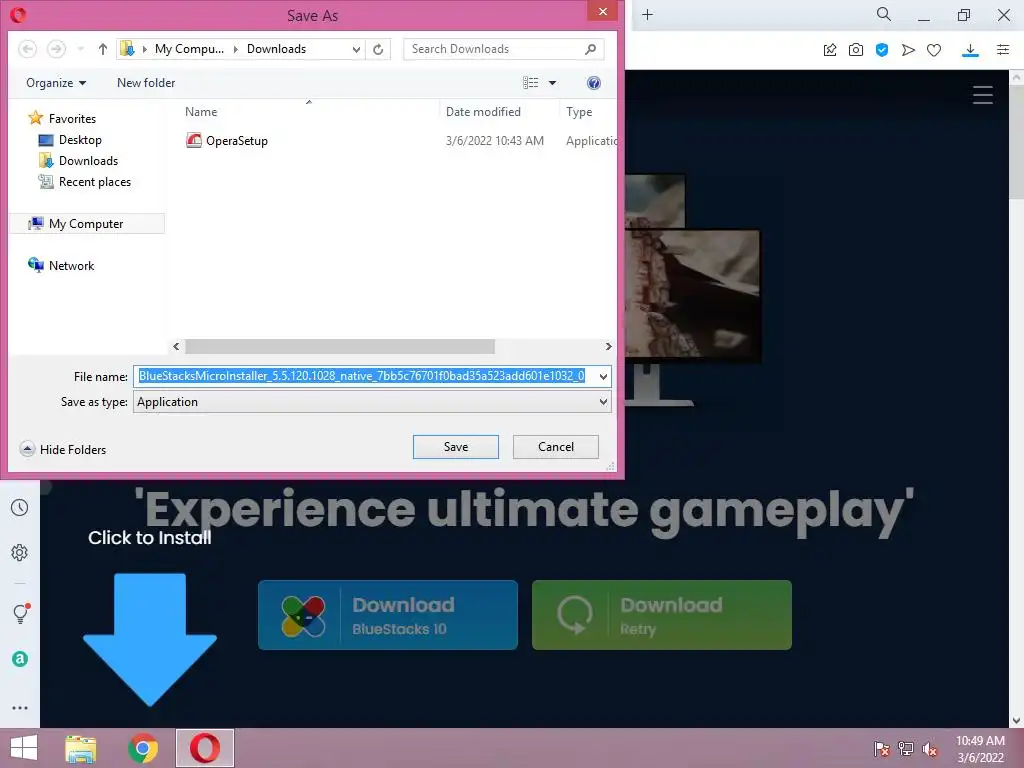Open Opera downloads icon
This screenshot has width=1024, height=768.
click(970, 50)
